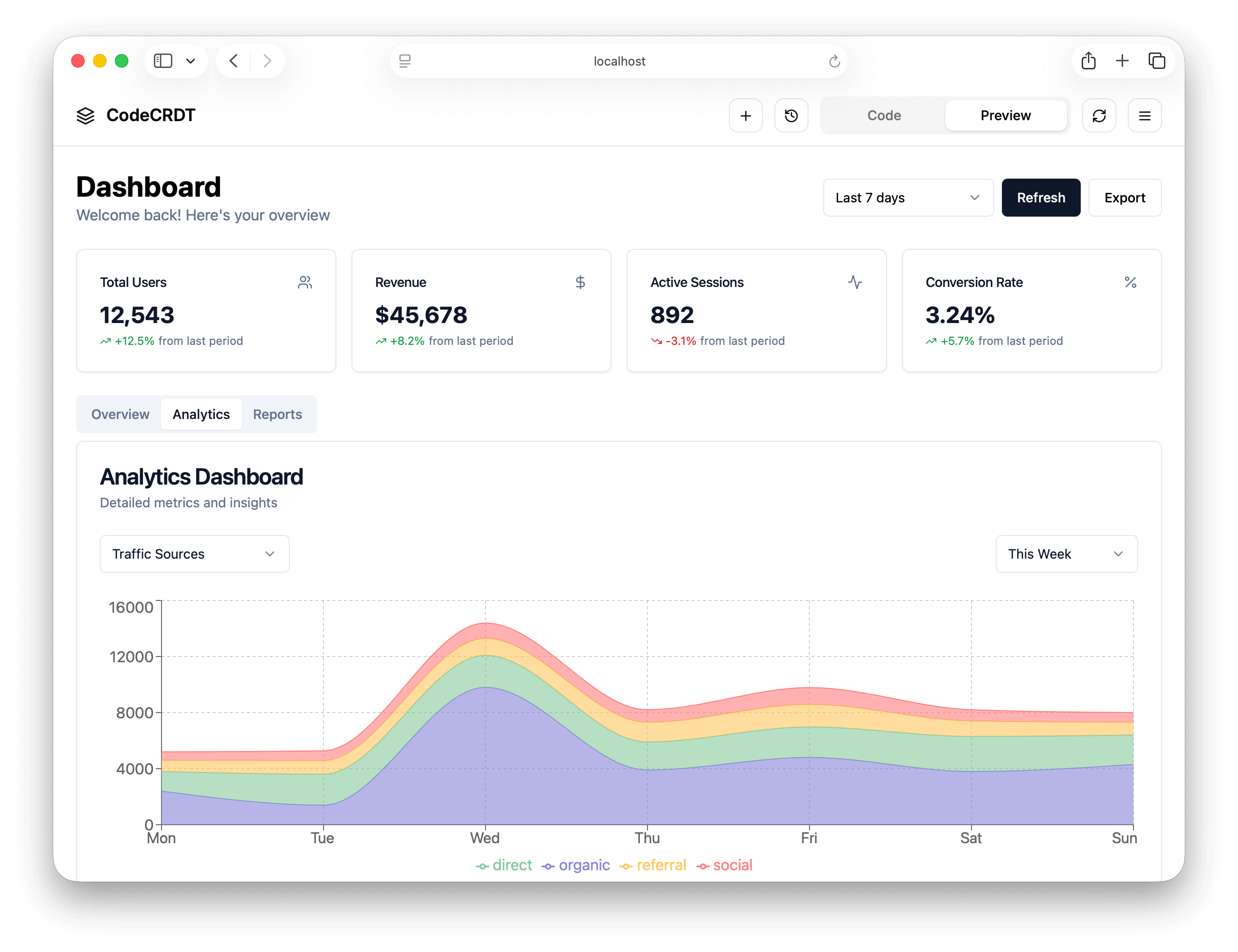
Task: Reload page using address bar icon
Action: [834, 61]
